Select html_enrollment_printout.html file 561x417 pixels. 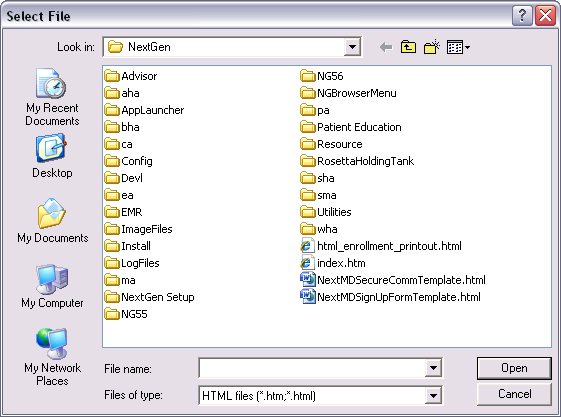coord(381,246)
